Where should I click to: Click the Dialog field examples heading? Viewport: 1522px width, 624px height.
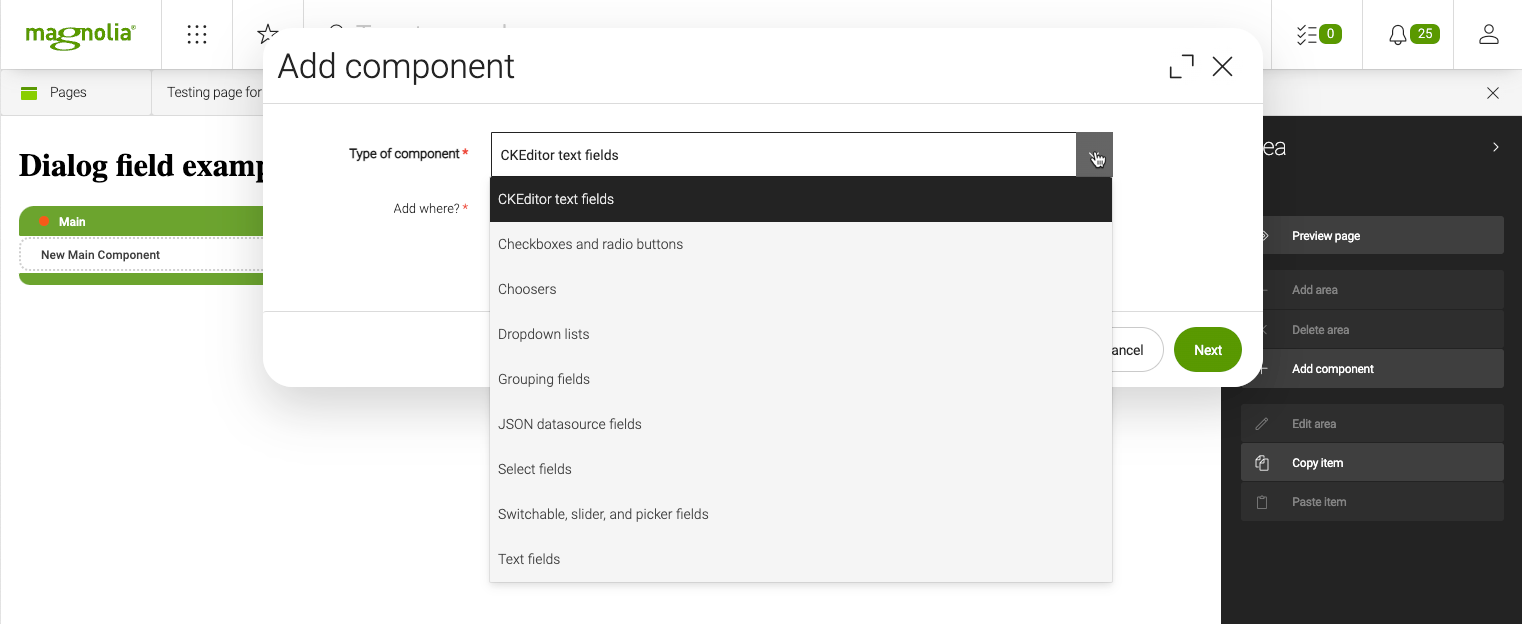(141, 165)
